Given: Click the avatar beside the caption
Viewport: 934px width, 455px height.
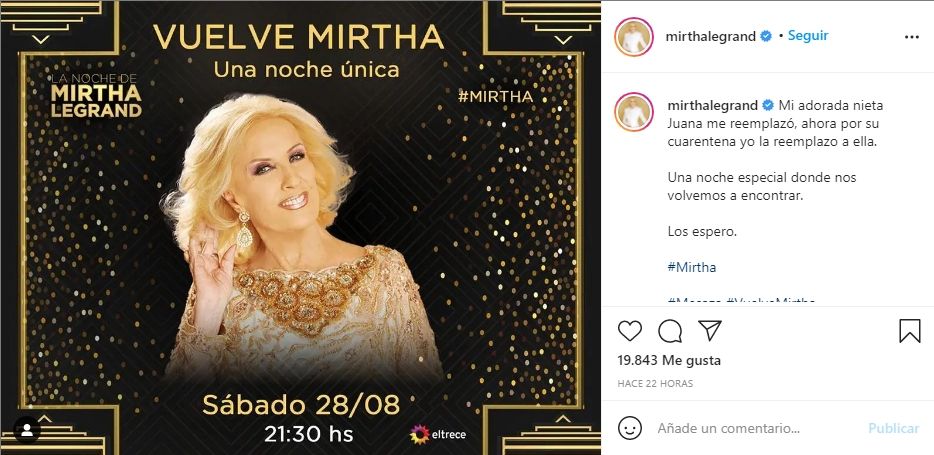Looking at the screenshot, I should (634, 111).
